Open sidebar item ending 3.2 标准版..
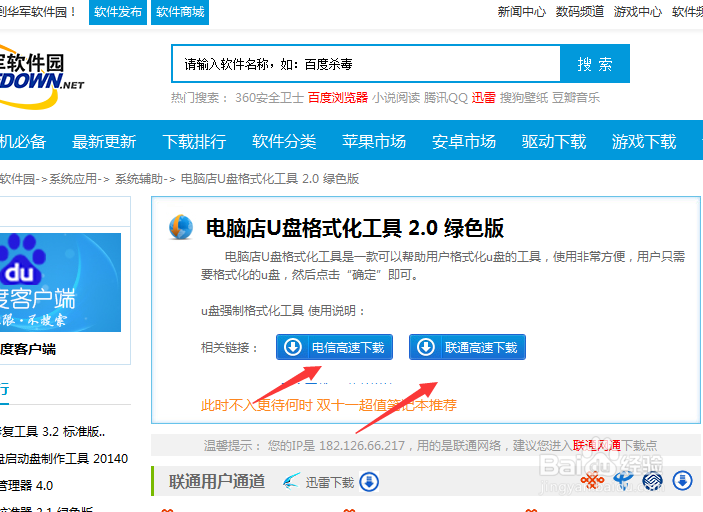Image resolution: width=703 pixels, height=512 pixels. point(52,432)
